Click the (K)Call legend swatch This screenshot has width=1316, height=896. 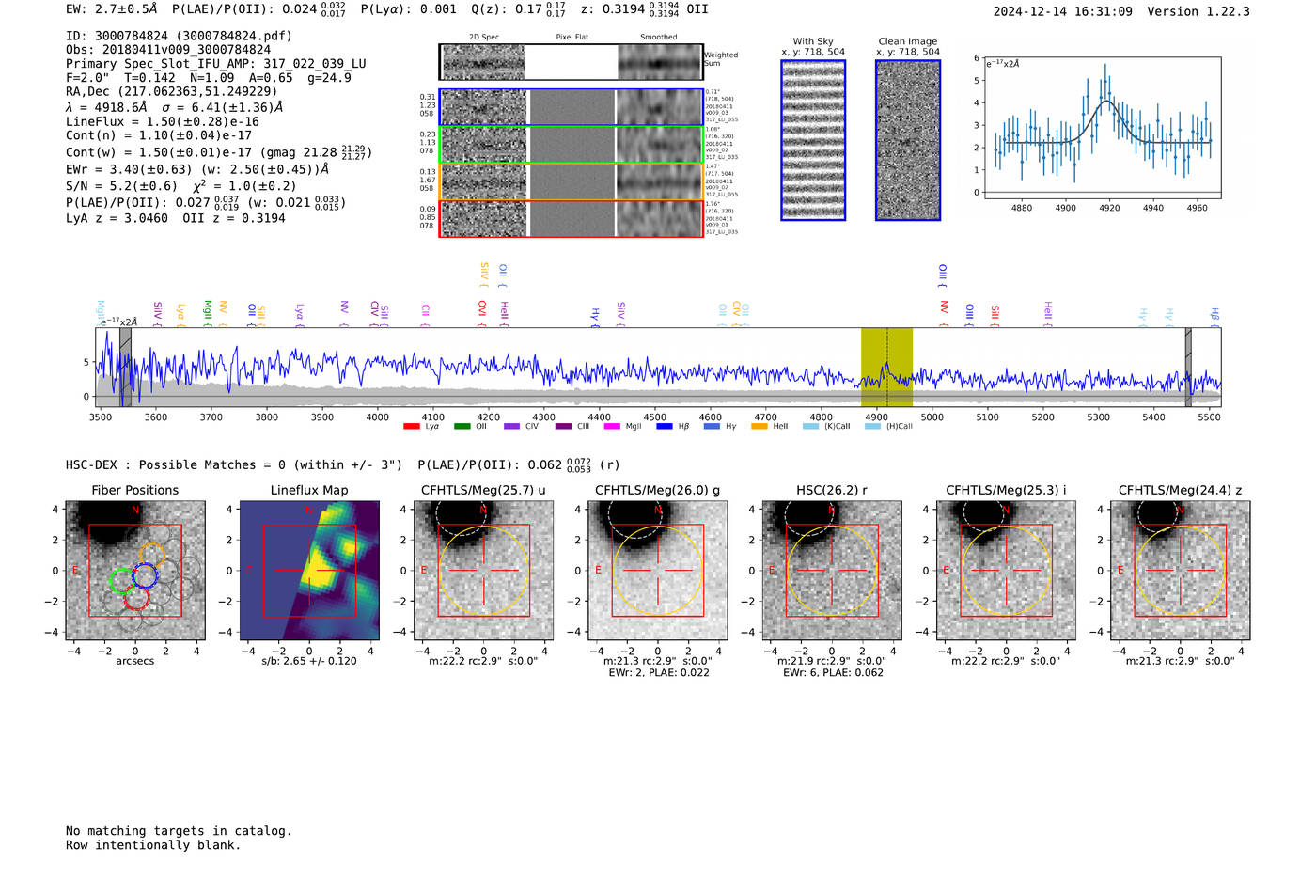coord(810,427)
